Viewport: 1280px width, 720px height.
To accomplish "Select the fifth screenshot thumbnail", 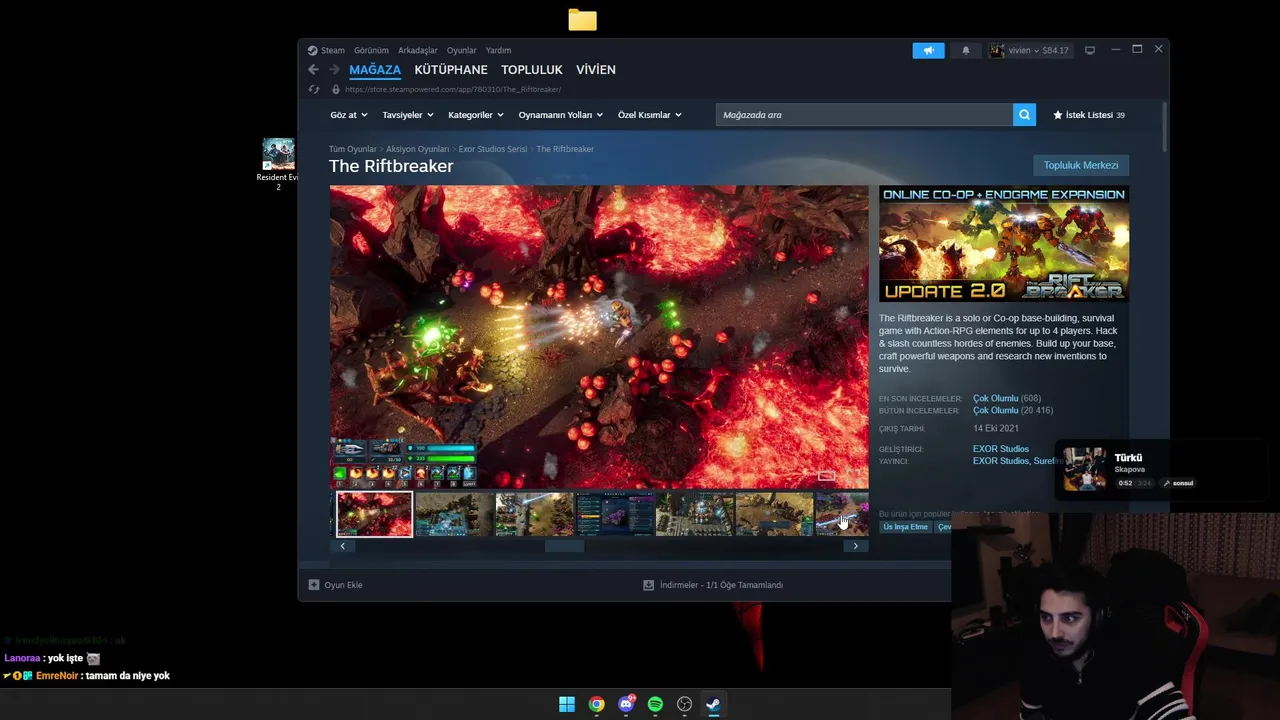I will tap(694, 514).
